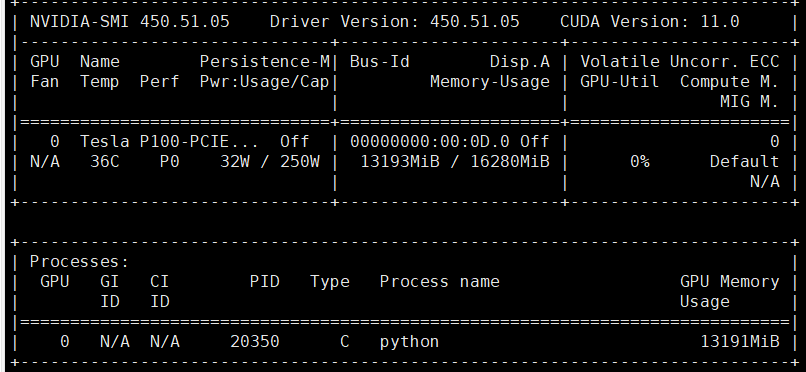The width and height of the screenshot is (806, 372).
Task: Click the Fan column header
Action: tap(45, 82)
